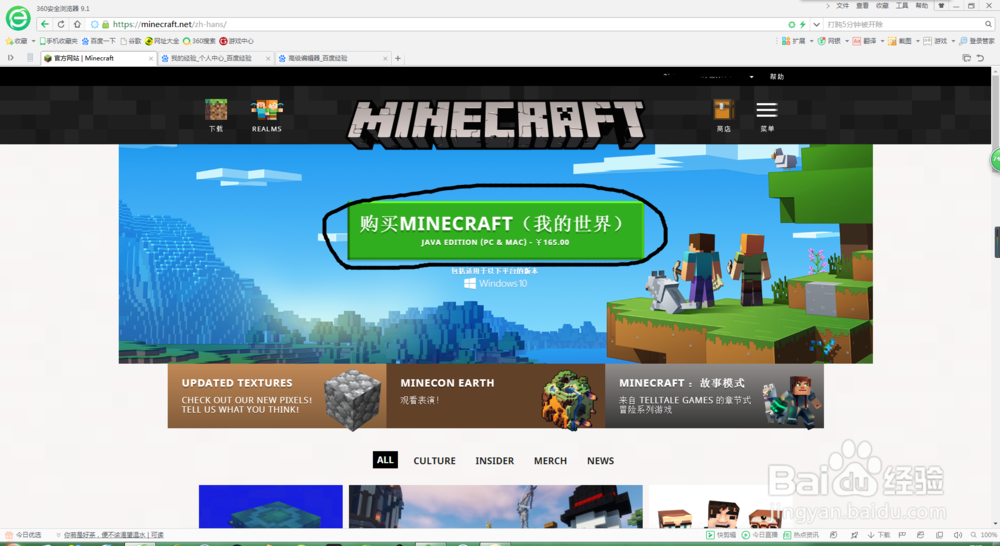The height and width of the screenshot is (546, 1000).
Task: Click the tab windows icon beside undo
Action: [966, 58]
